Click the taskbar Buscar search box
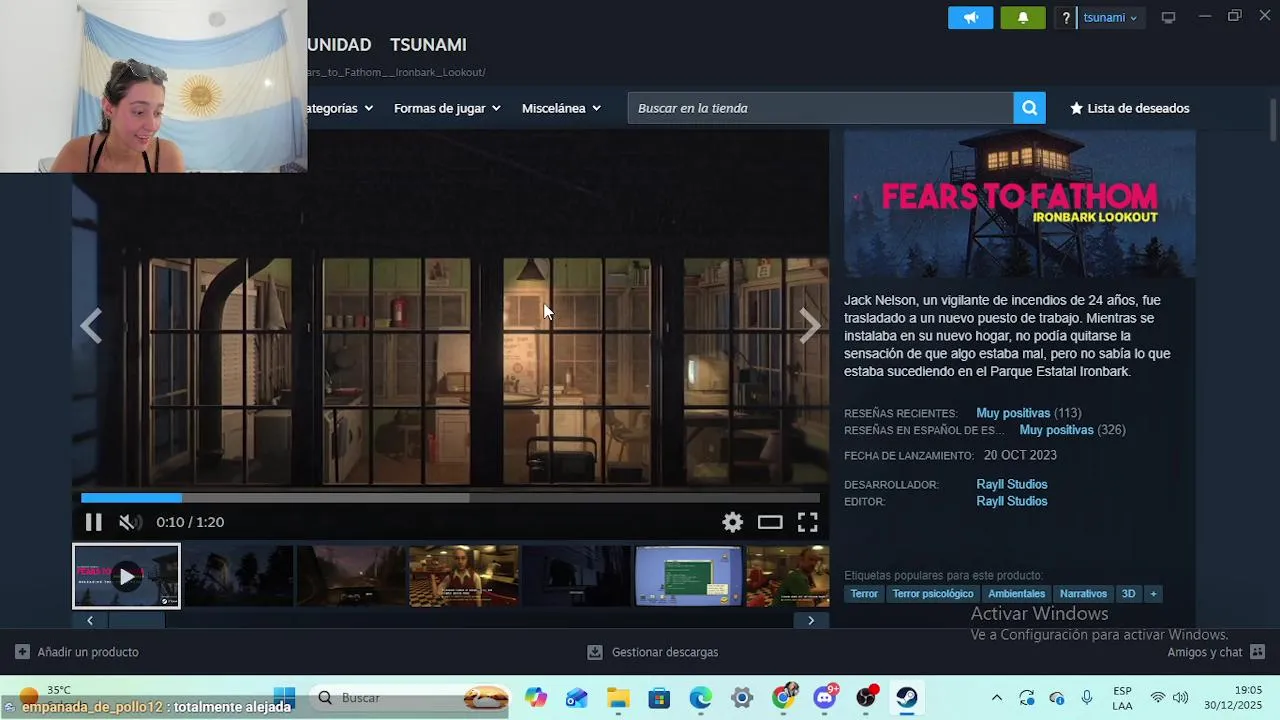Screen dimensions: 1280x720 pos(410,697)
